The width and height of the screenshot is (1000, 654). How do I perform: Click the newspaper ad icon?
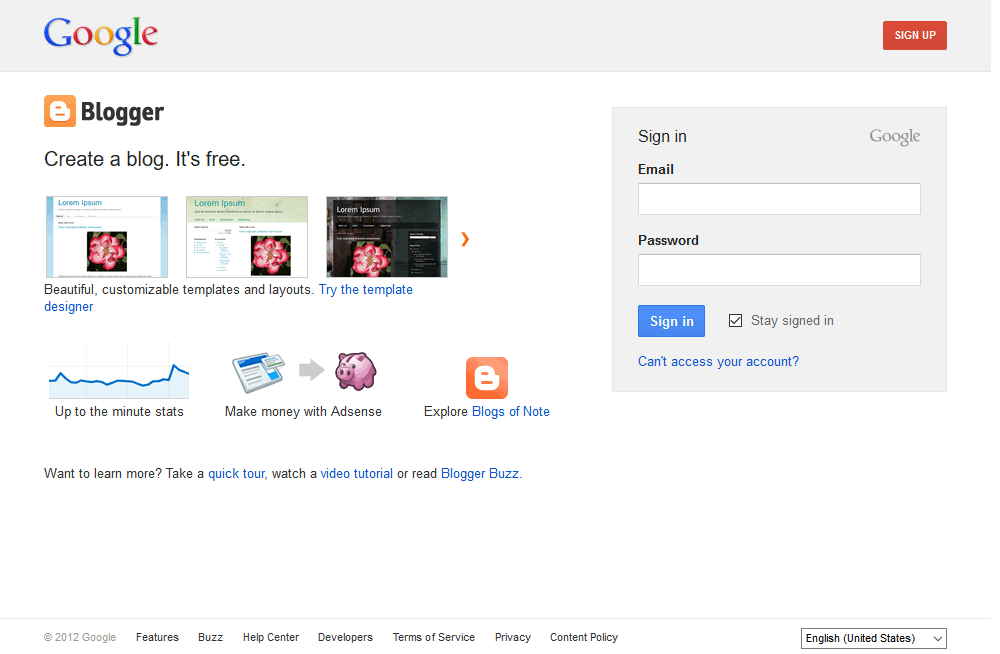258,373
